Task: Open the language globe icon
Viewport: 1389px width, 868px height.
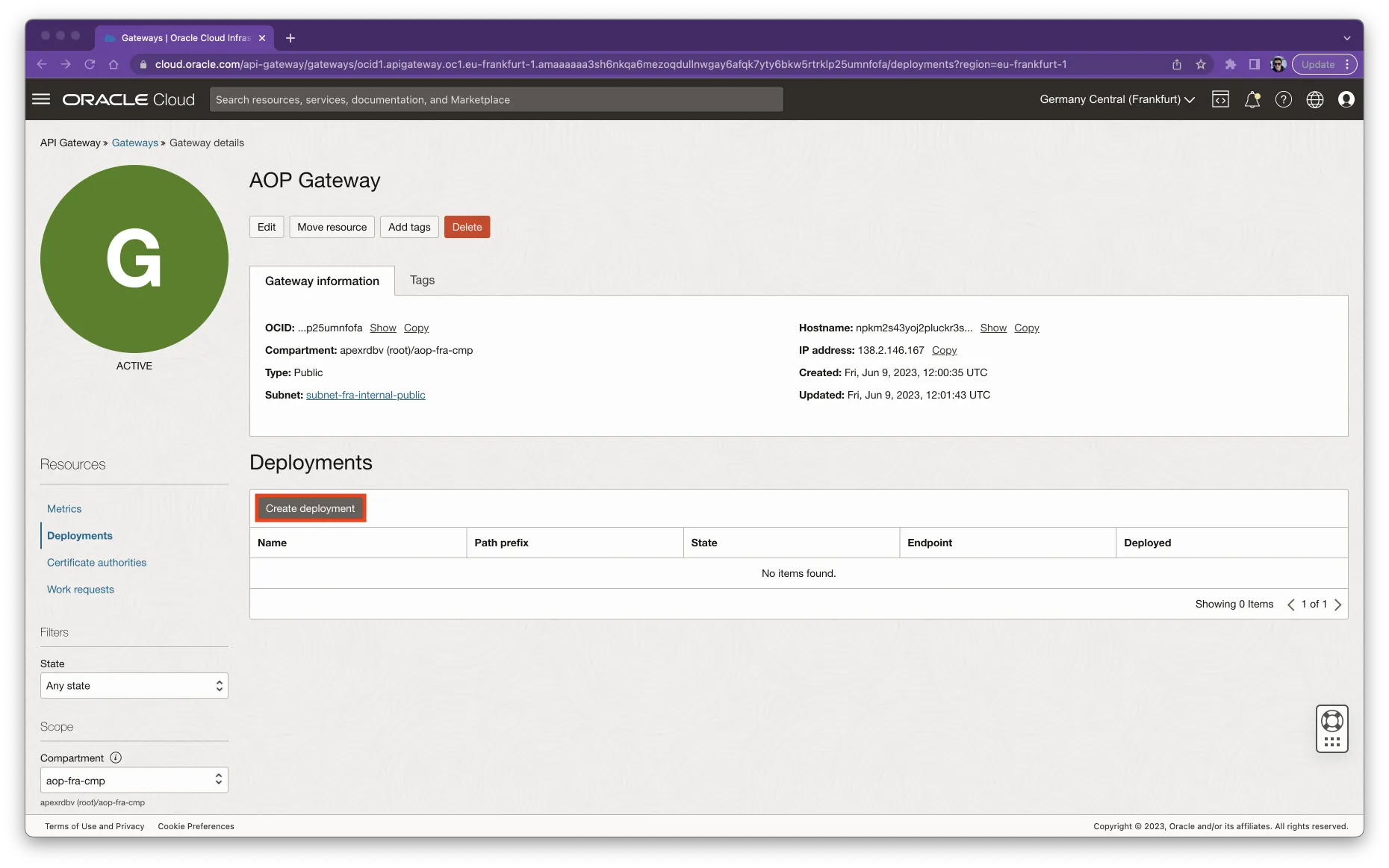Action: [x=1315, y=99]
